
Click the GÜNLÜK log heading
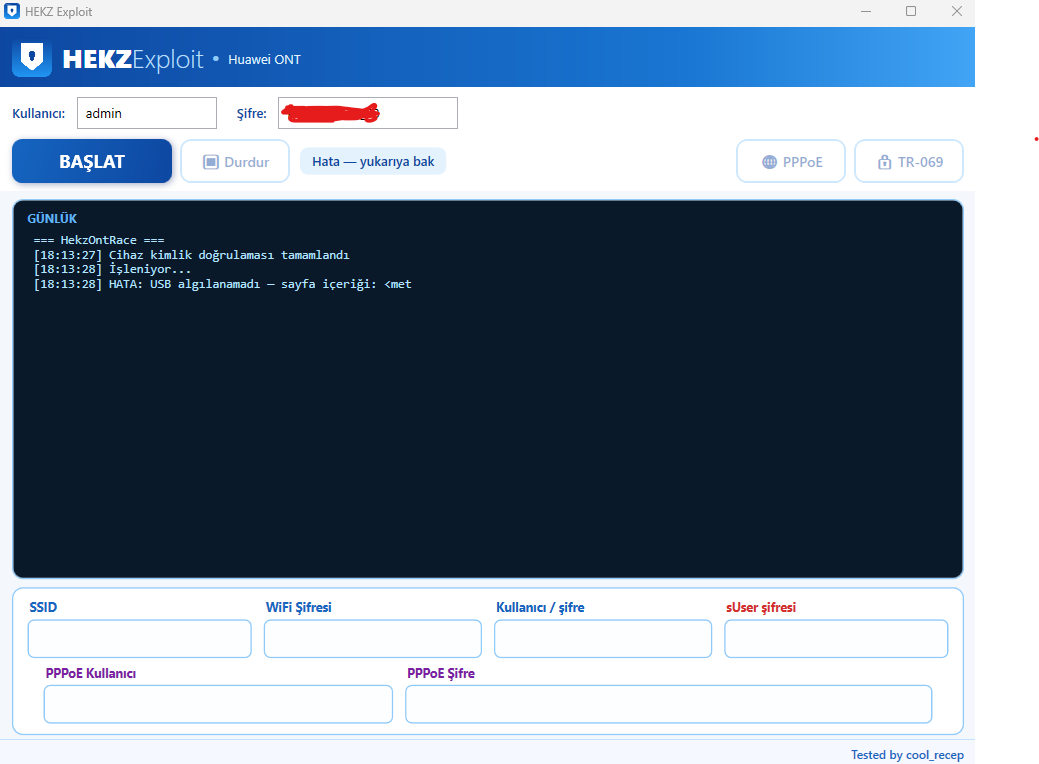pos(52,219)
